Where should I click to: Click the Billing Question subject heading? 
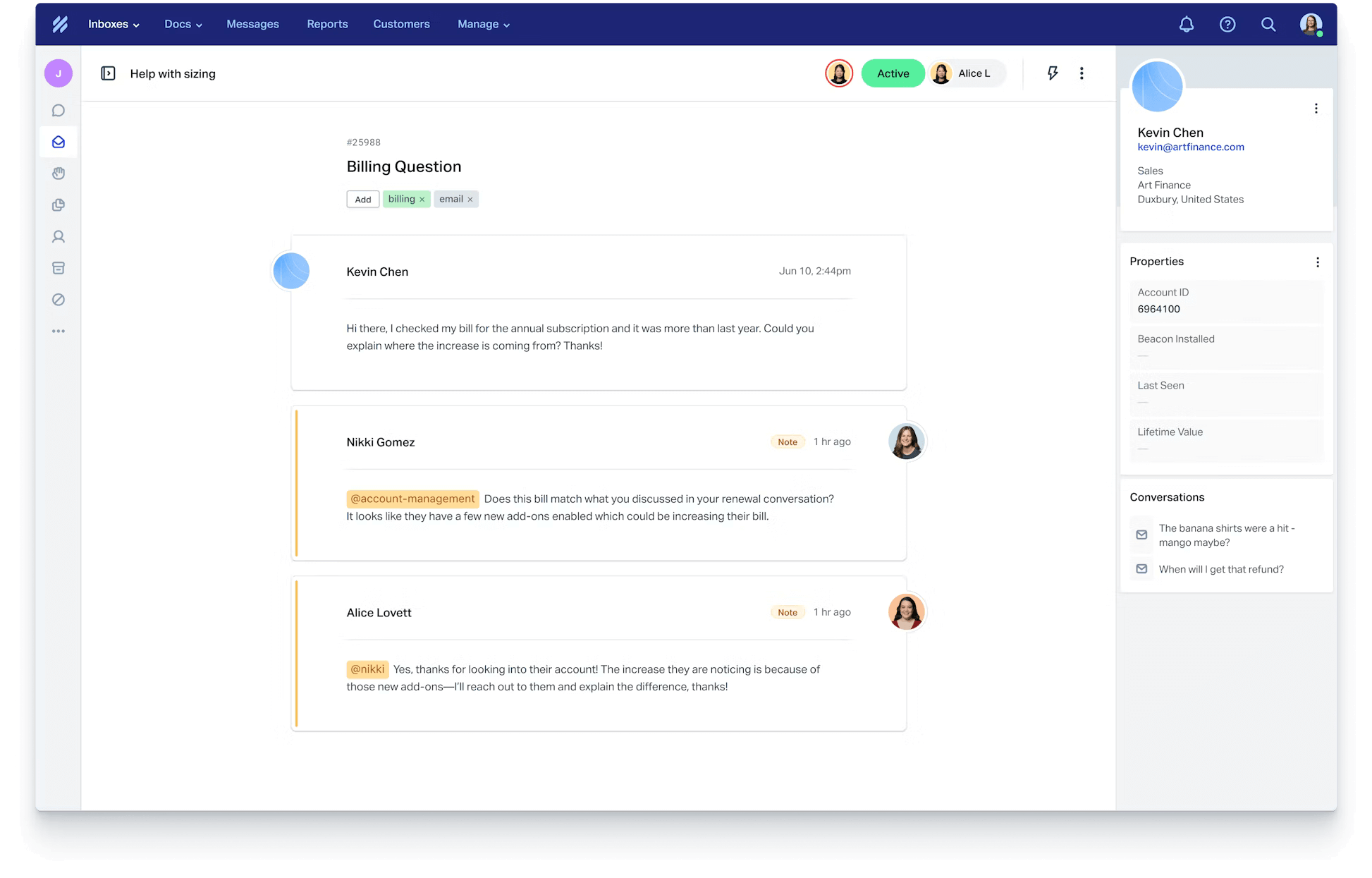[404, 166]
